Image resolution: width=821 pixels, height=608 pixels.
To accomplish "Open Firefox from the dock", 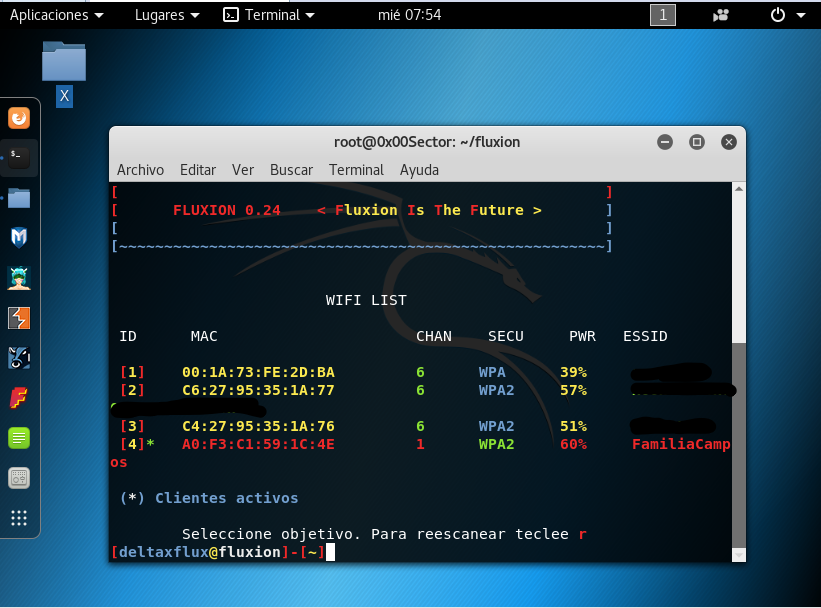I will (19, 118).
